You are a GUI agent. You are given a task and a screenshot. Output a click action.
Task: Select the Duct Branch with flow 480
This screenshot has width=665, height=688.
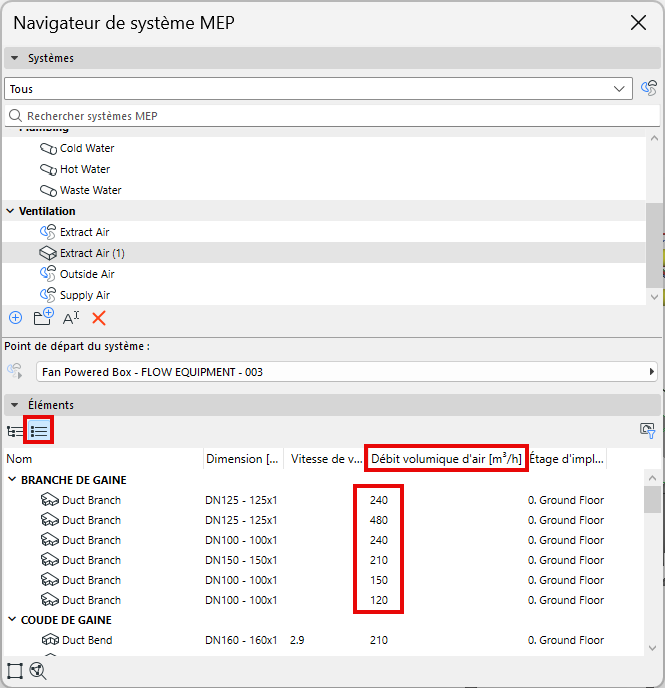(x=323, y=520)
